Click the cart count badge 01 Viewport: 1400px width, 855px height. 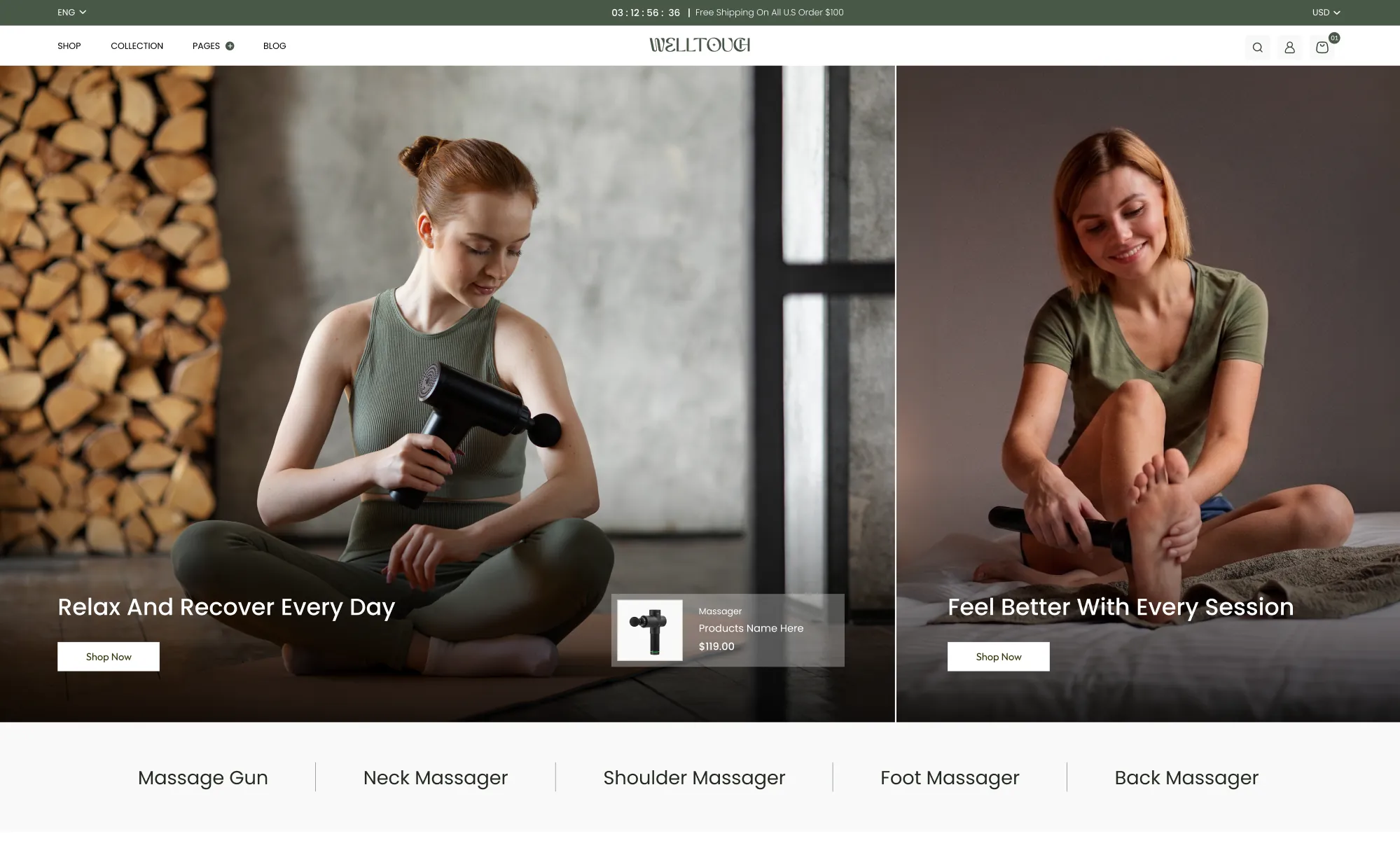pos(1334,38)
